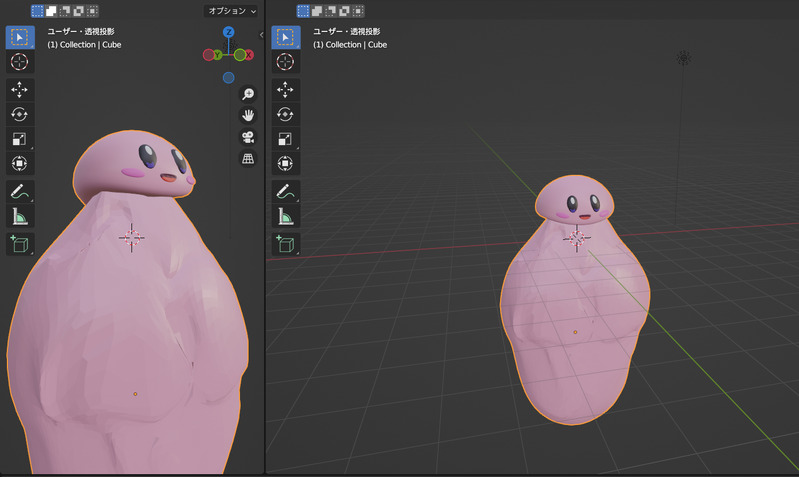
Task: Set select mode to Subtract in left header
Action: [65, 11]
